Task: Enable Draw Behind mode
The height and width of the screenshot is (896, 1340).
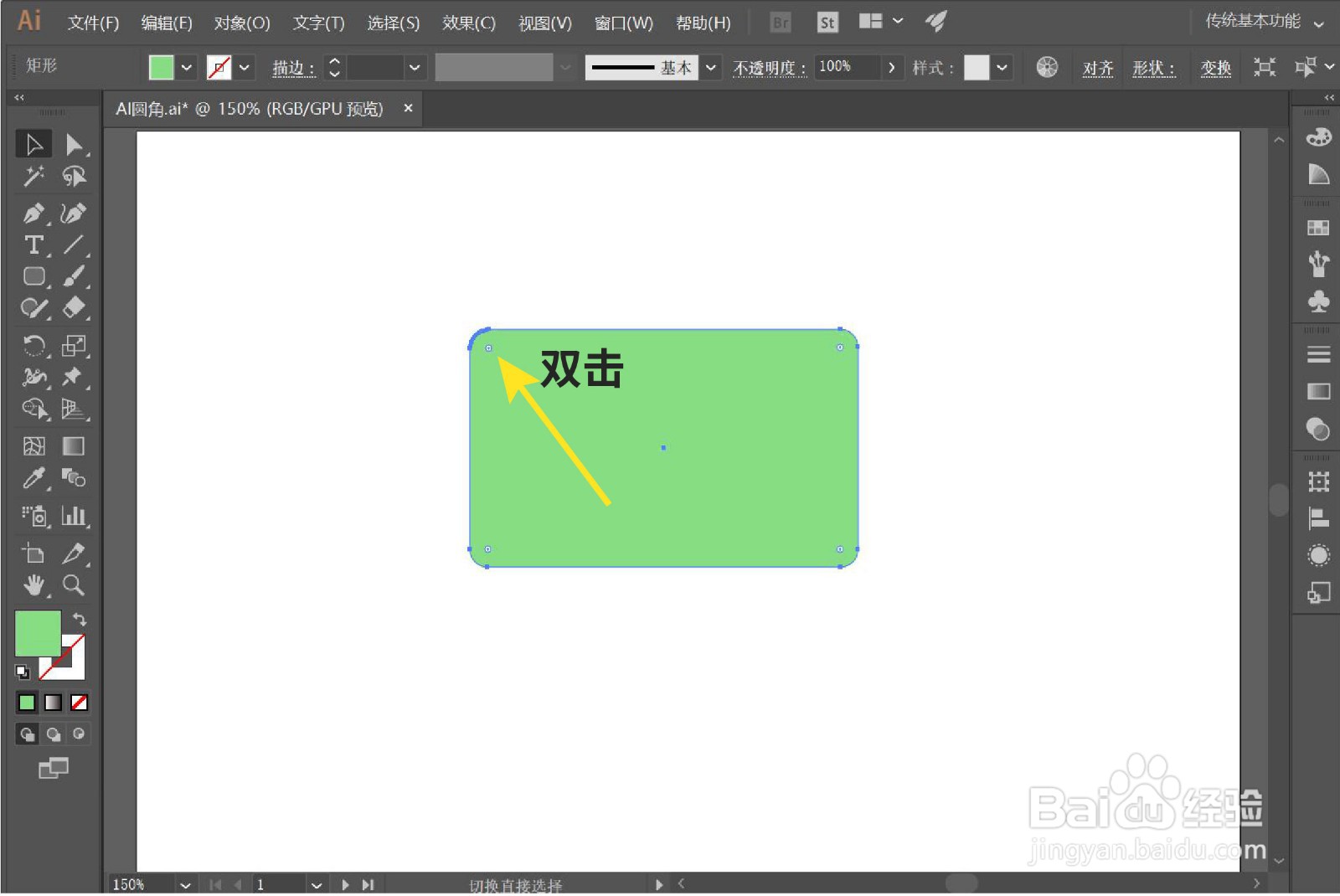Action: pos(53,734)
